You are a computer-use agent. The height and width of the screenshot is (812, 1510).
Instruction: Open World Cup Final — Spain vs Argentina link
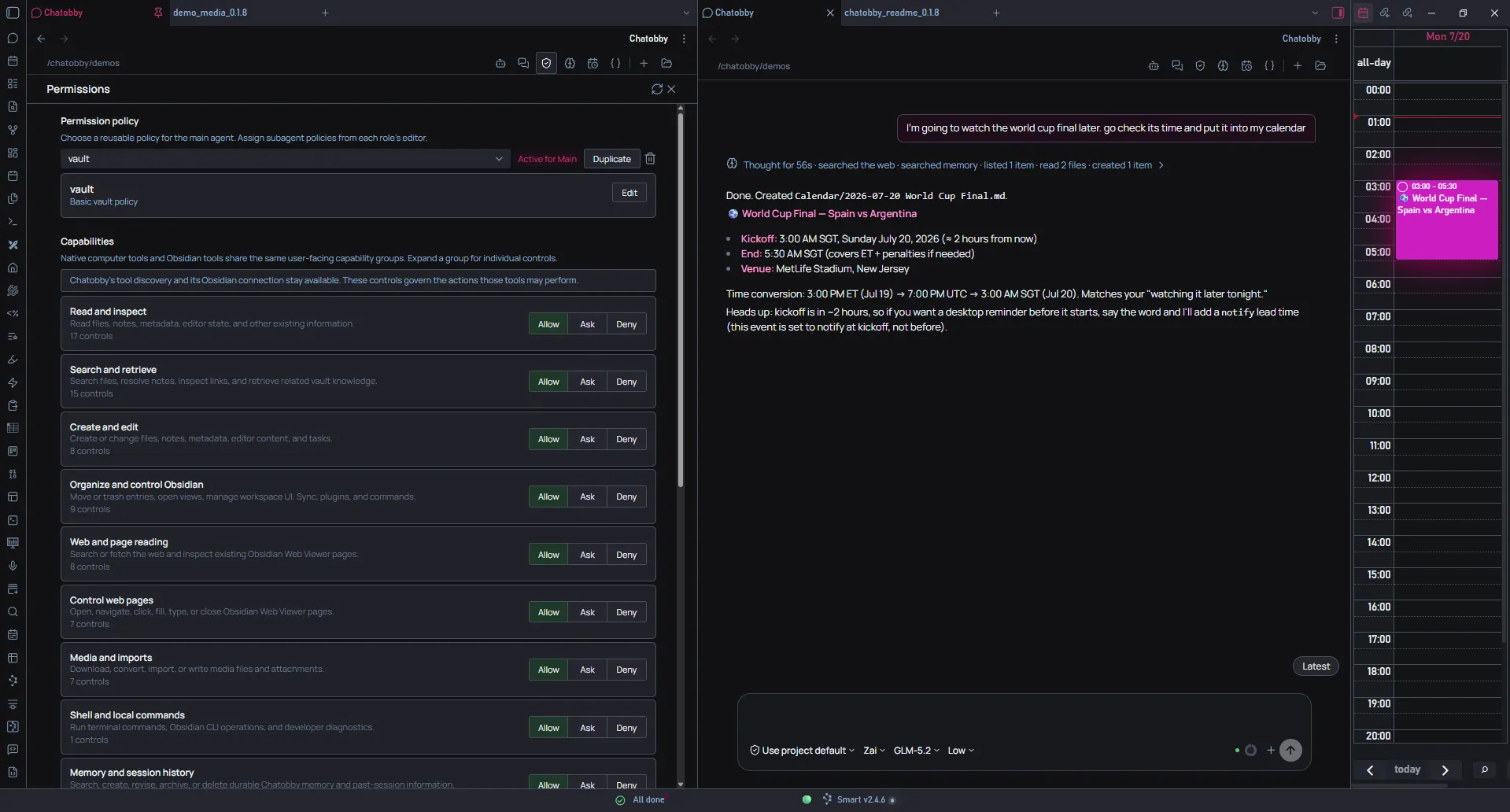829,214
